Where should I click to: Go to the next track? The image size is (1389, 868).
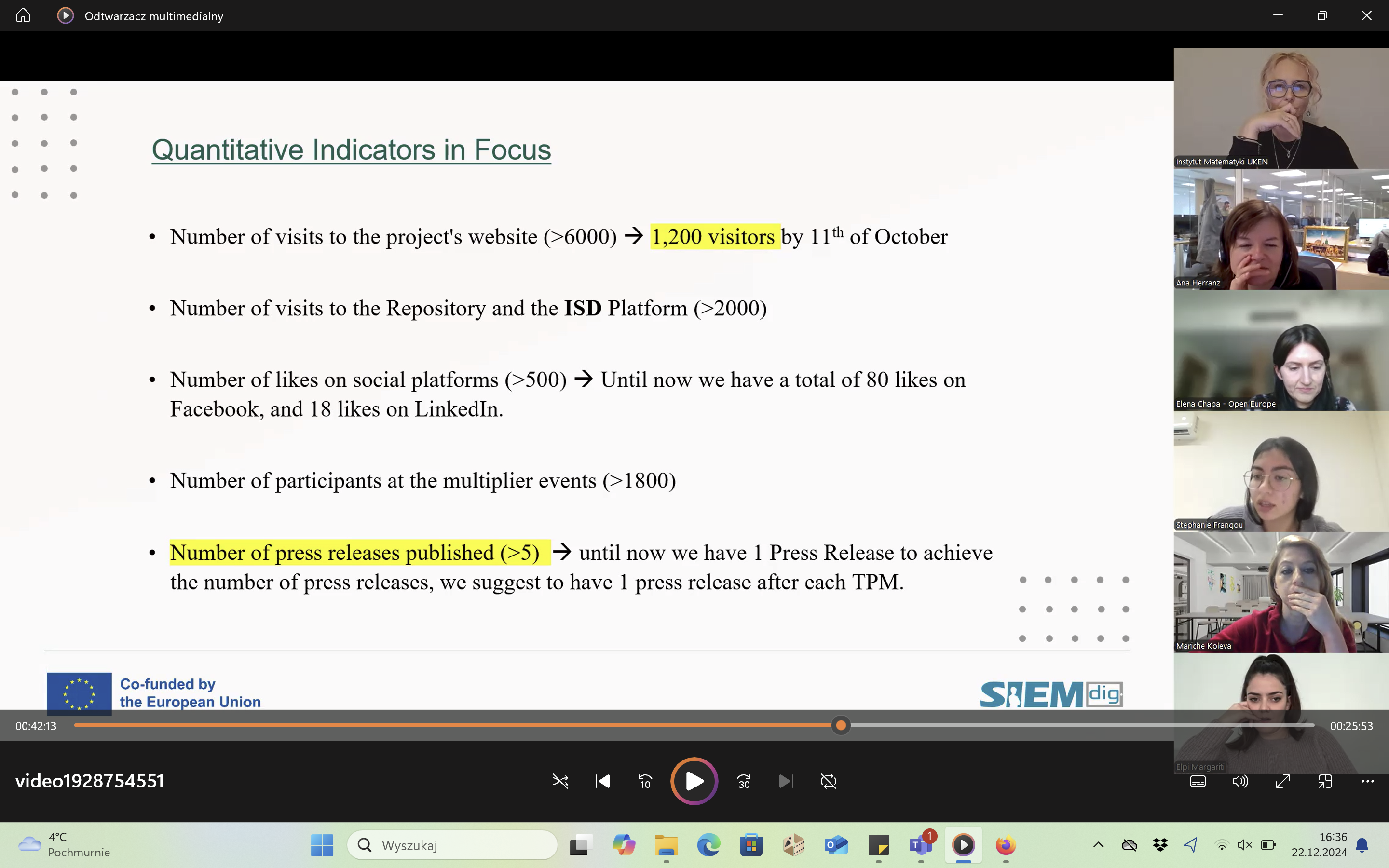point(786,781)
